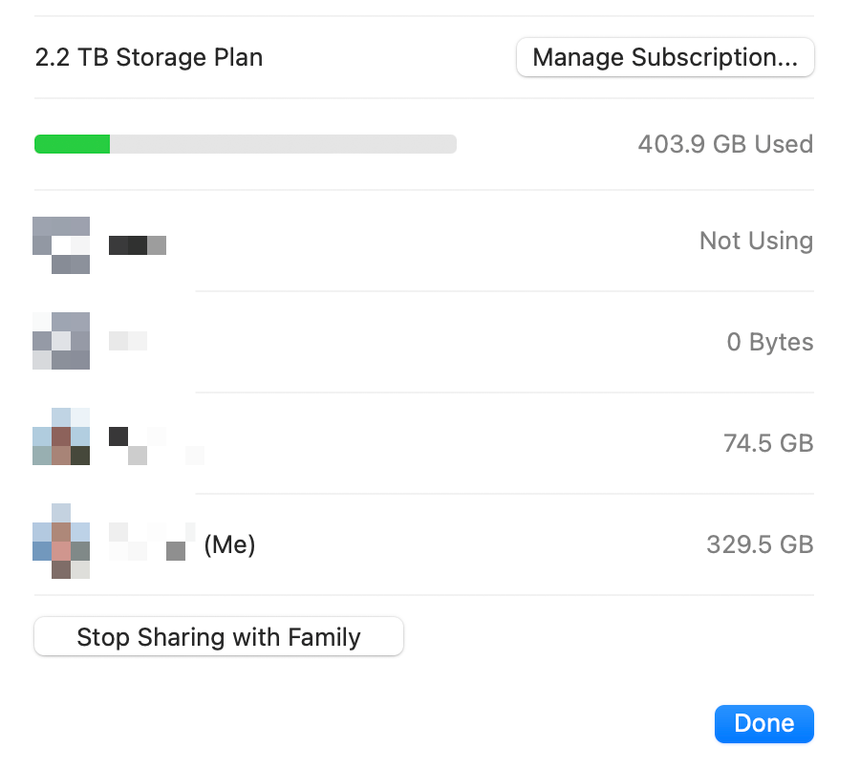The width and height of the screenshot is (860, 764).
Task: Click the 74.5 GB usage value
Action: (x=767, y=443)
